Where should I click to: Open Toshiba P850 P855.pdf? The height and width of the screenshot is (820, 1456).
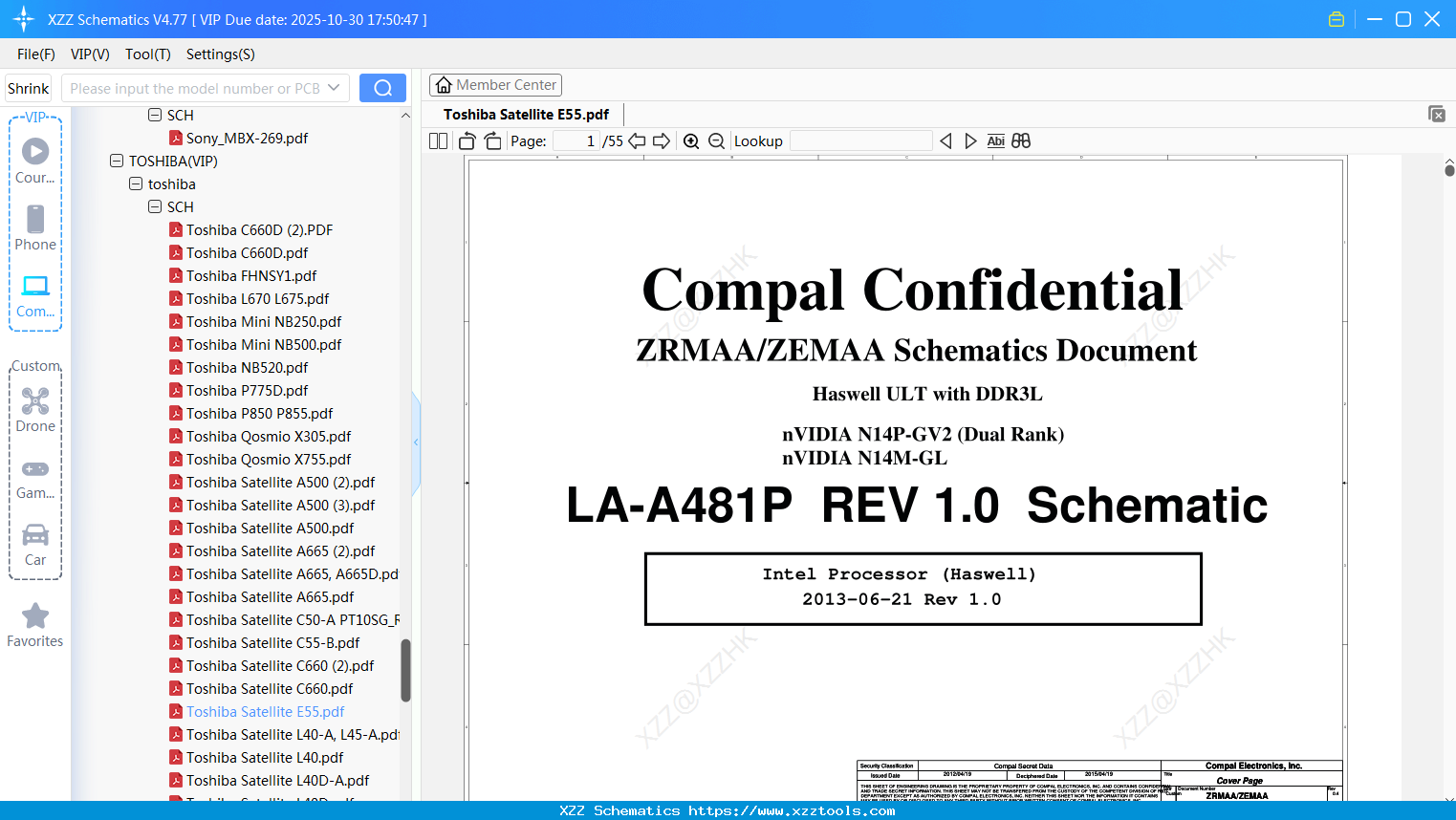pos(251,414)
